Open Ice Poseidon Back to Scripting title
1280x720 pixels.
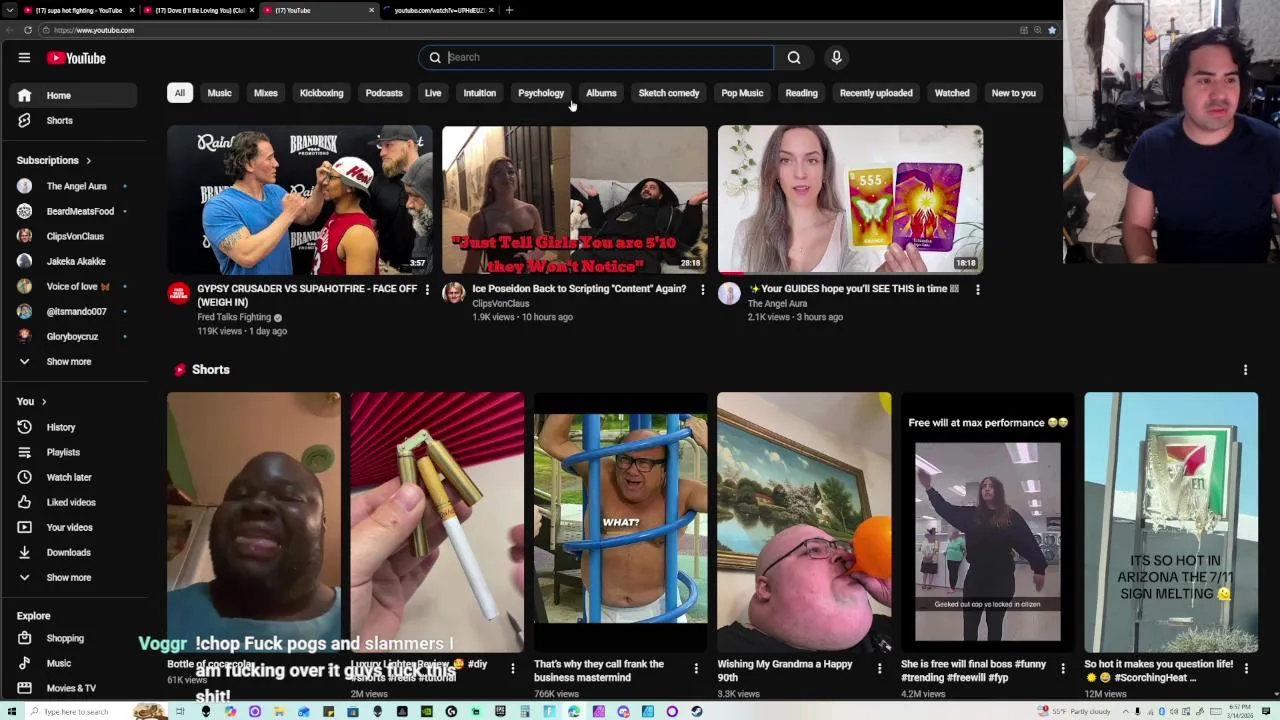coord(579,289)
